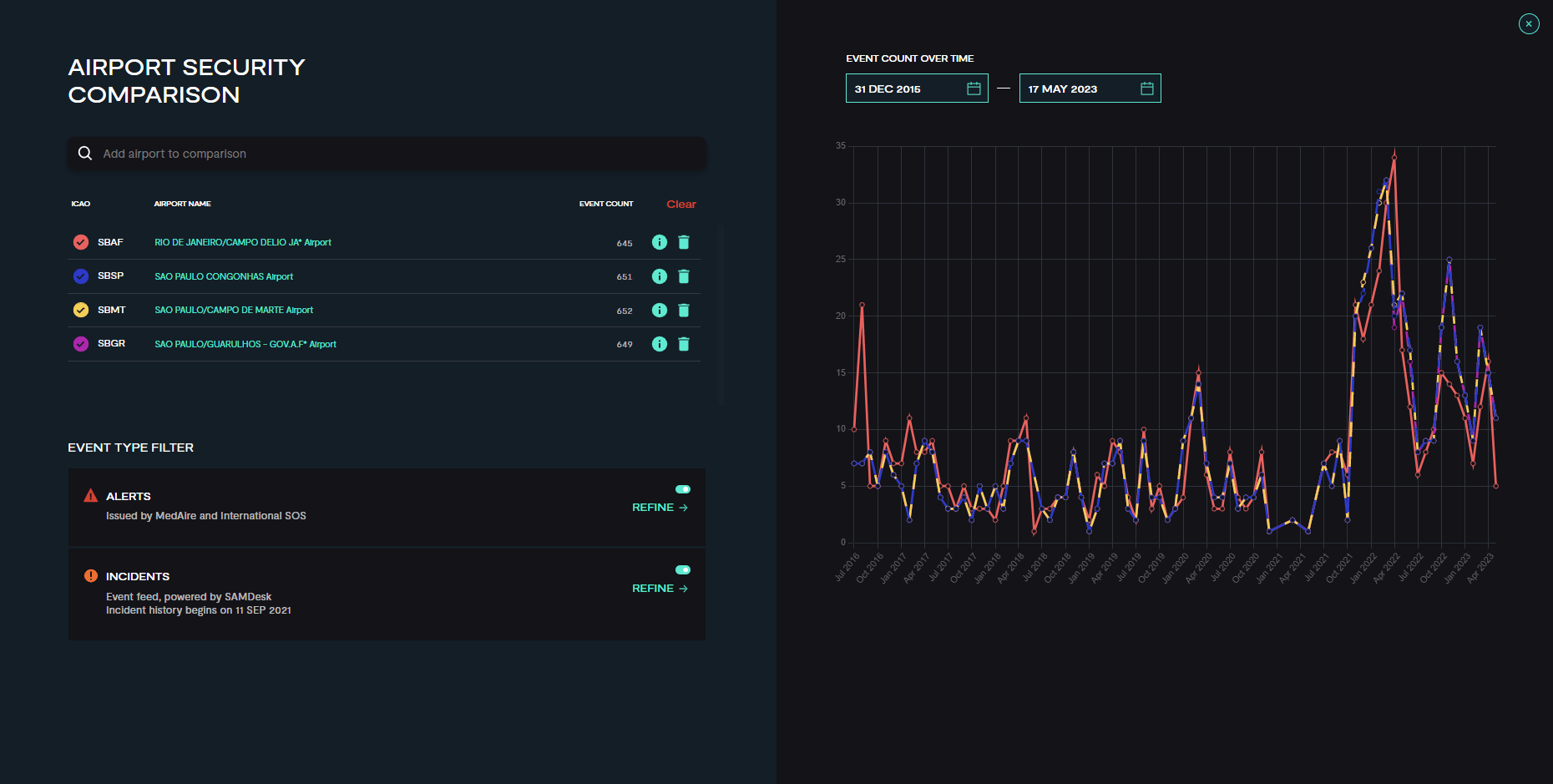The image size is (1553, 784).
Task: Toggle the Alerts event filter switch
Action: click(683, 489)
